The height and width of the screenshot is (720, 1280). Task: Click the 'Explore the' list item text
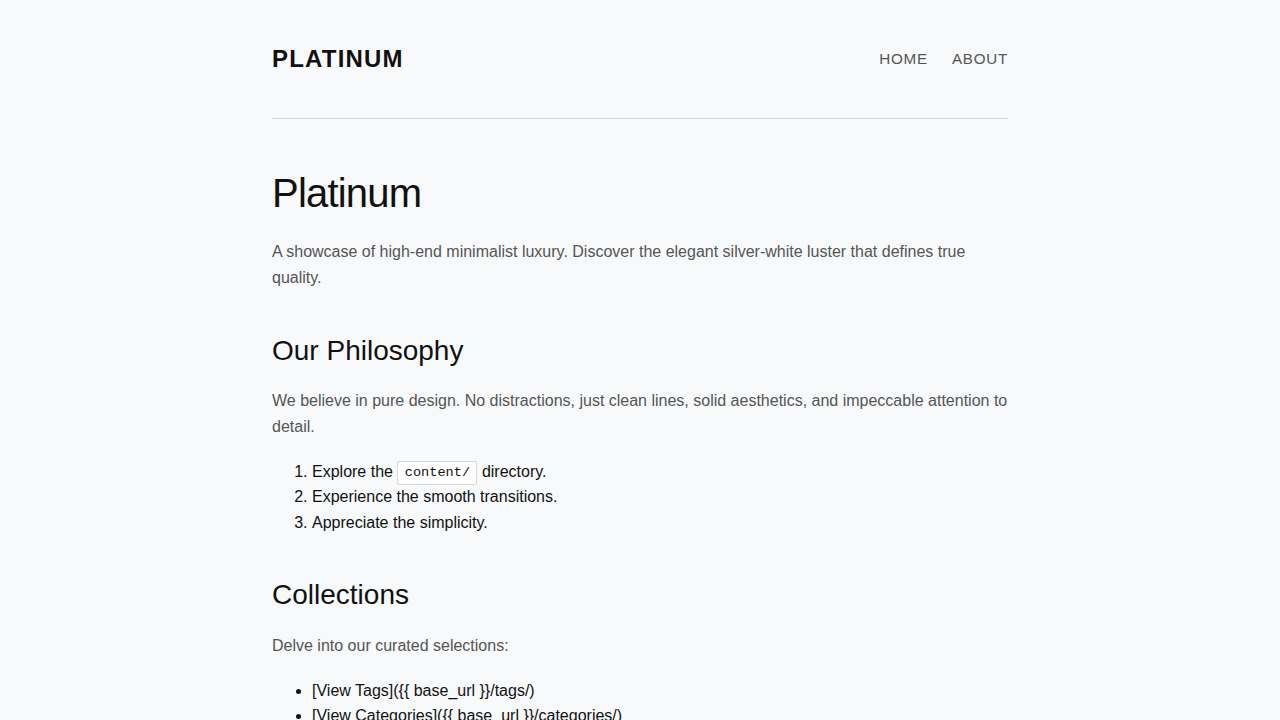coord(352,472)
